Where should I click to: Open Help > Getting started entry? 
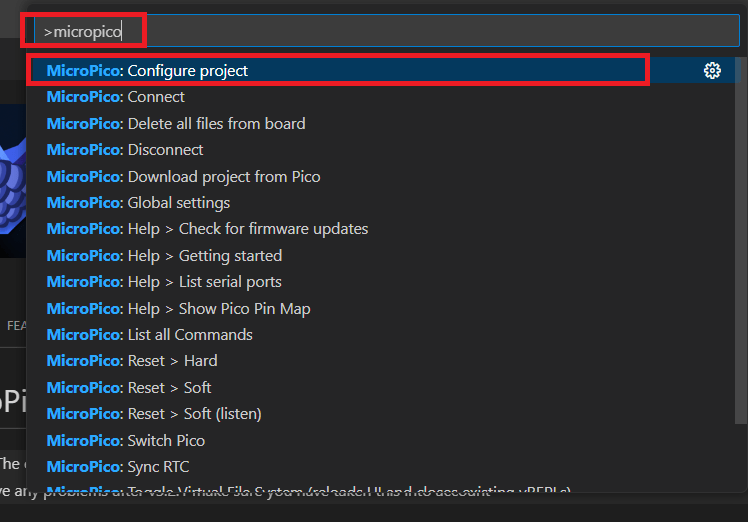pyautogui.click(x=164, y=256)
